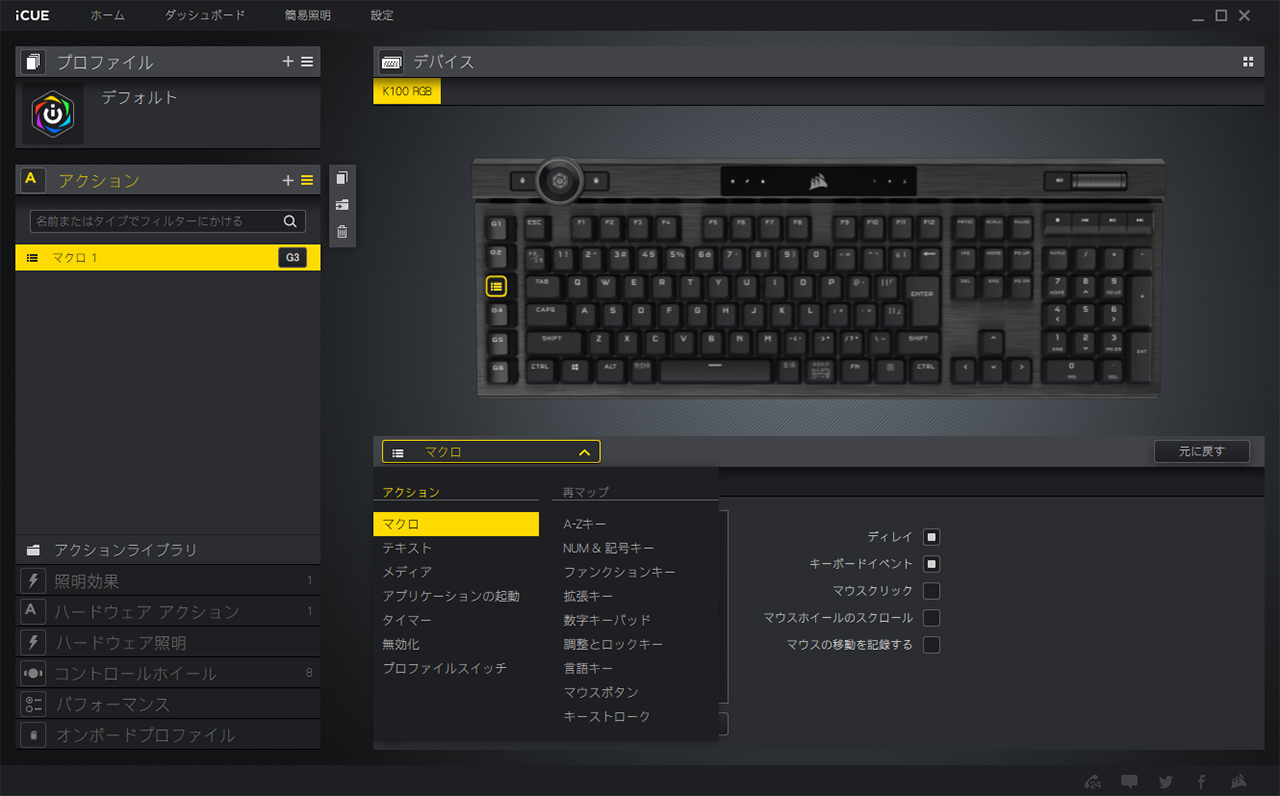Copy the selected action using the copy icon

(342, 178)
